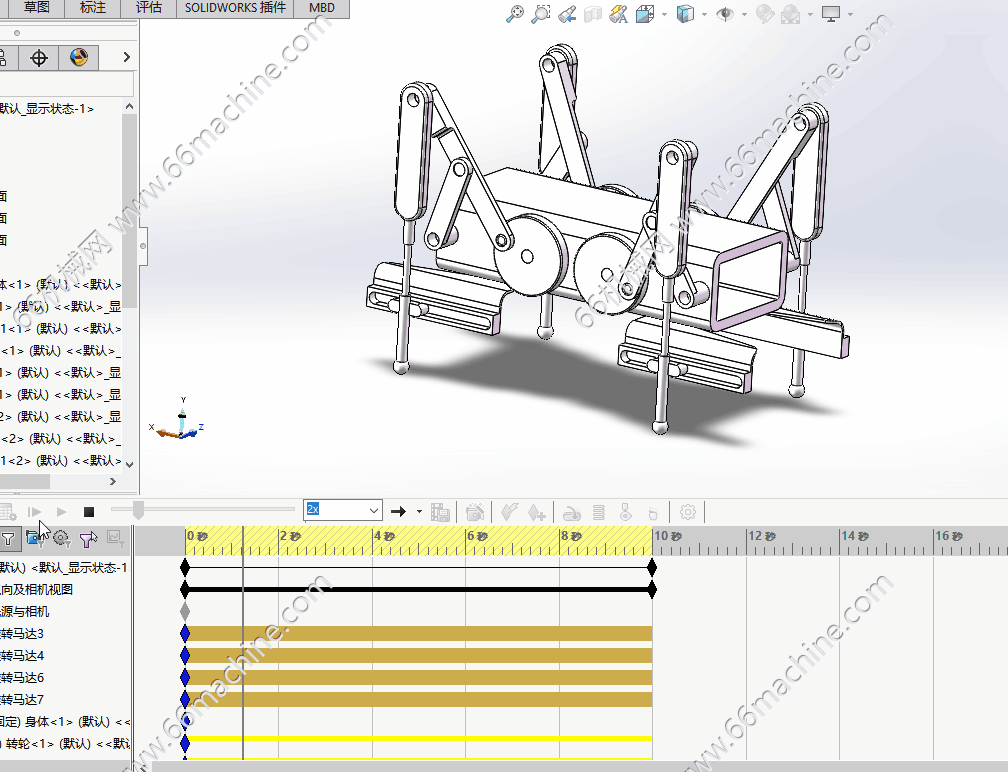Screen dimensions: 1008x772
Task: Stop the animation playback
Action: (x=89, y=512)
